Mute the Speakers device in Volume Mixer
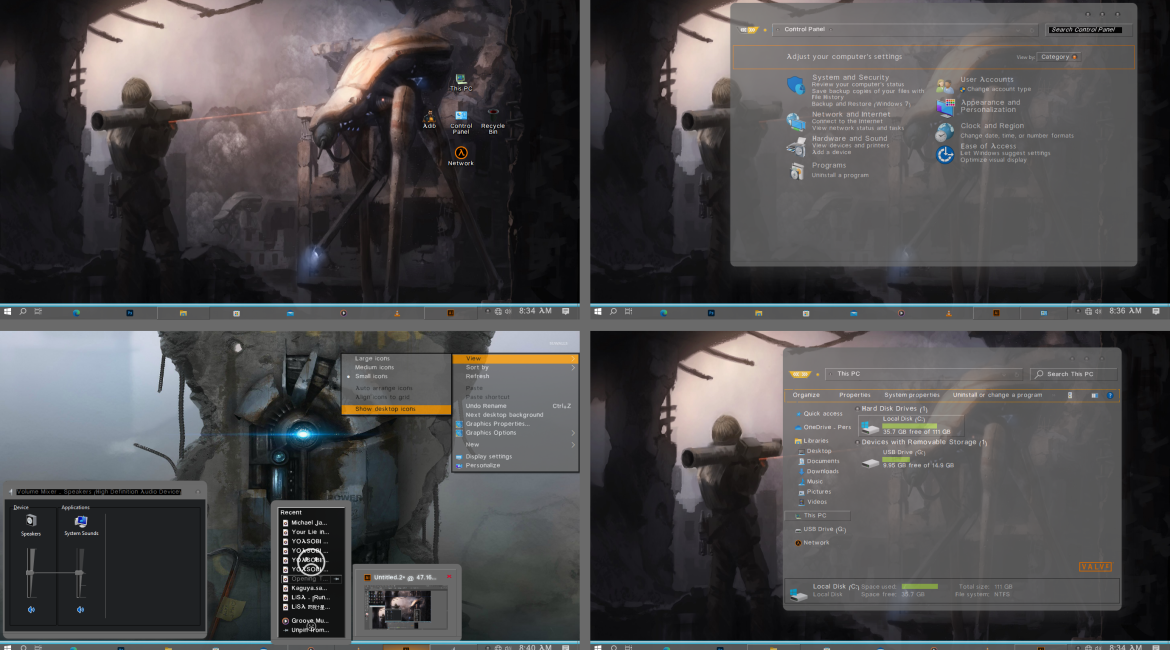The height and width of the screenshot is (650, 1170). click(x=31, y=609)
